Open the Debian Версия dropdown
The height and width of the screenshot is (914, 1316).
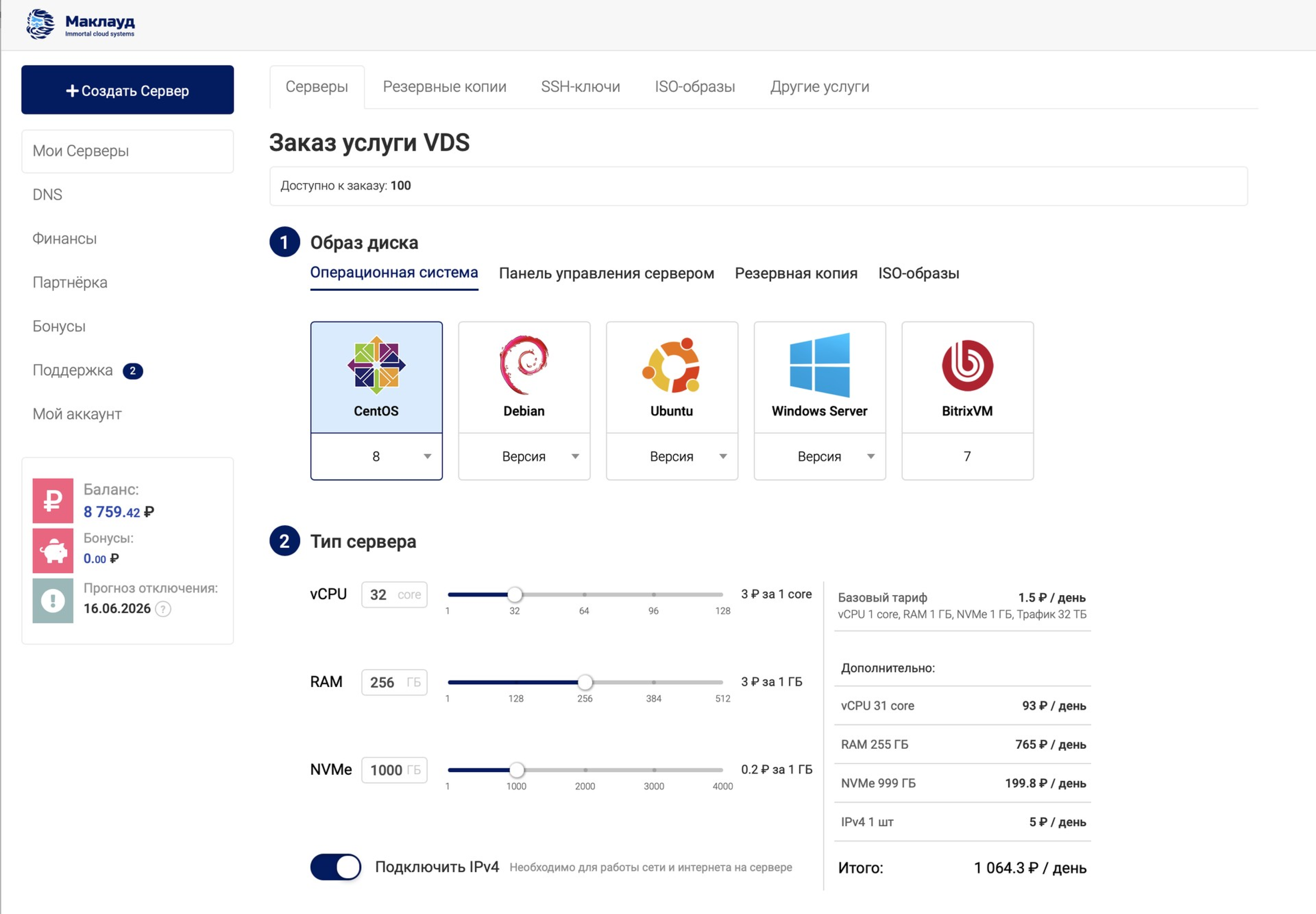[524, 456]
